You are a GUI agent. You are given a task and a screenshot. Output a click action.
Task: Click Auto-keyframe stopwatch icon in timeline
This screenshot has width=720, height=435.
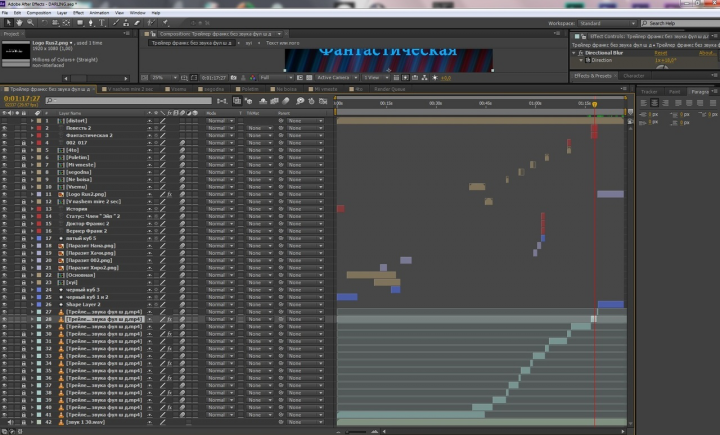click(311, 101)
